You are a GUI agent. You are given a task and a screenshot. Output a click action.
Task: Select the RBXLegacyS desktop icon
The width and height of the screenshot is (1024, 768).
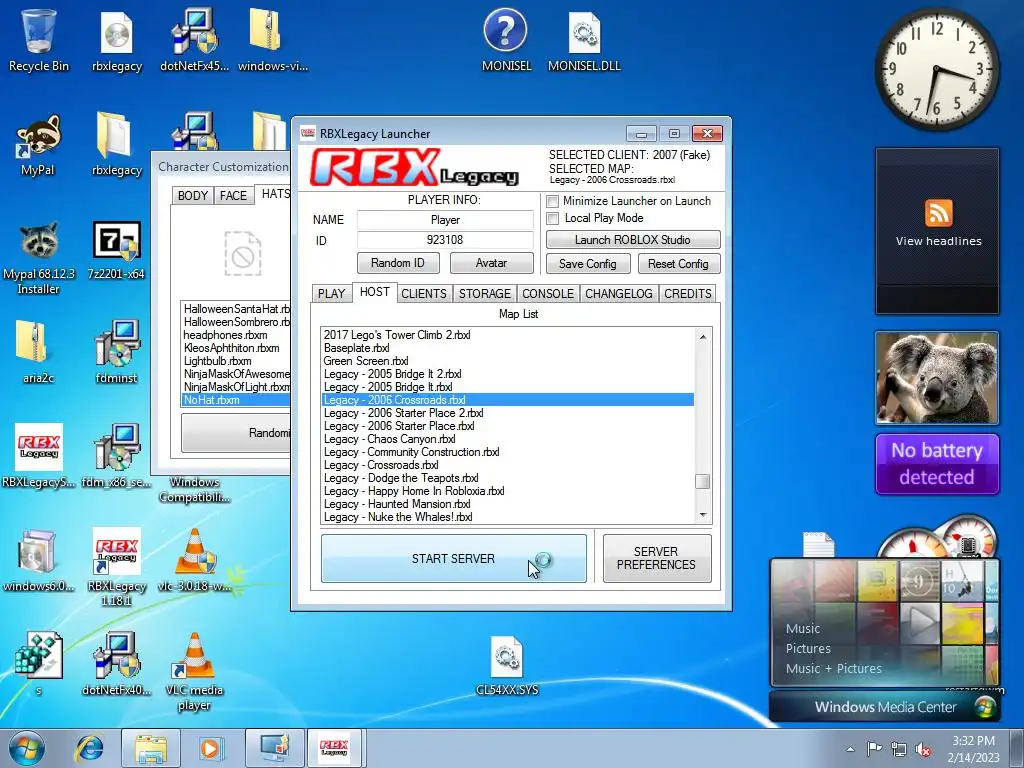pyautogui.click(x=39, y=456)
